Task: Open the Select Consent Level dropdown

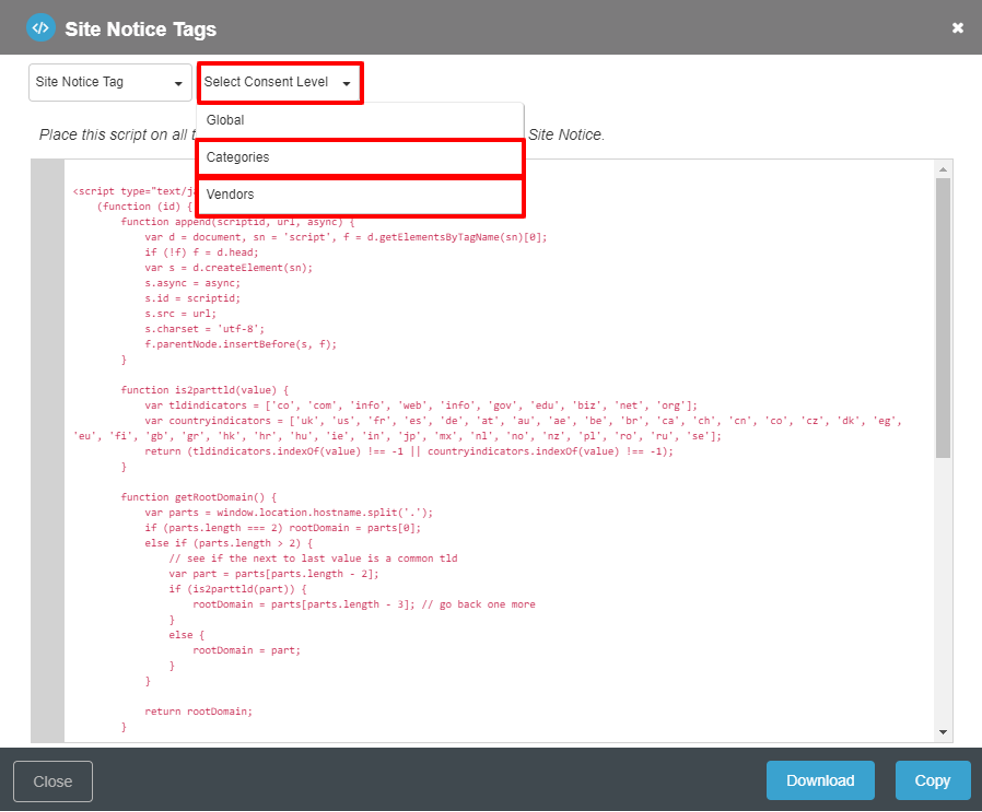Action: coord(280,82)
